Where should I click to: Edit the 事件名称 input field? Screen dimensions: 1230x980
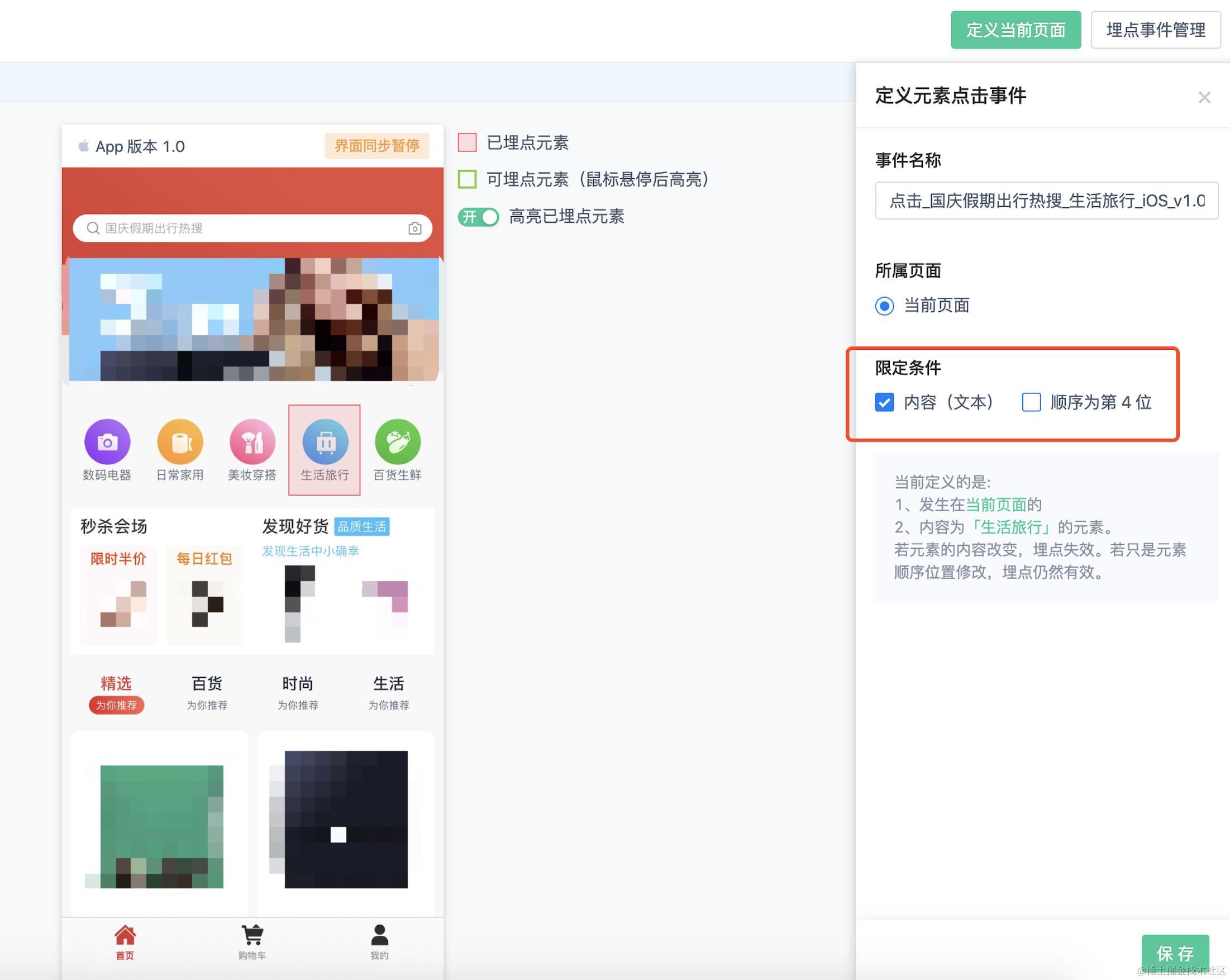tap(1046, 201)
